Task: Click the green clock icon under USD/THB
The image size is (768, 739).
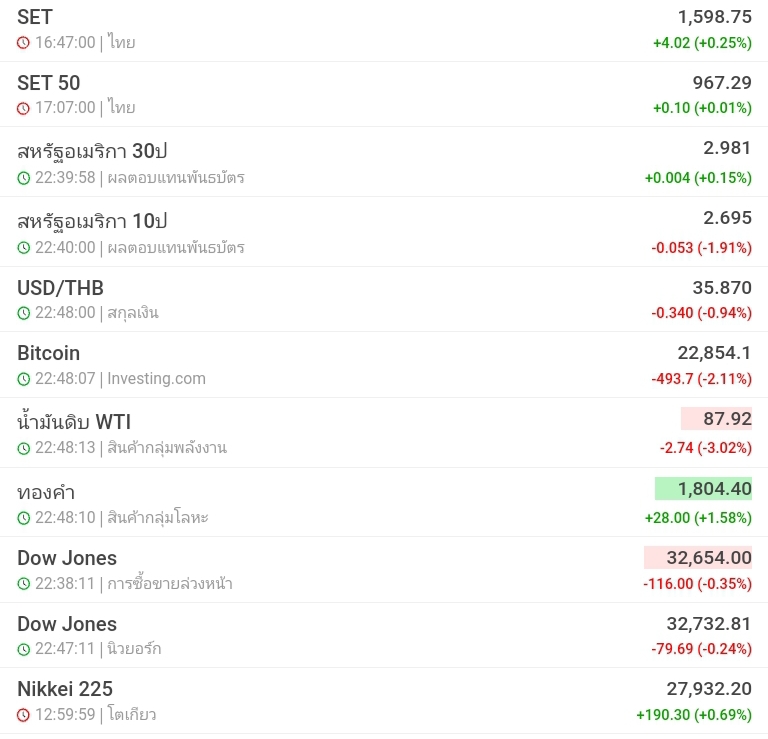Action: pyautogui.click(x=24, y=313)
